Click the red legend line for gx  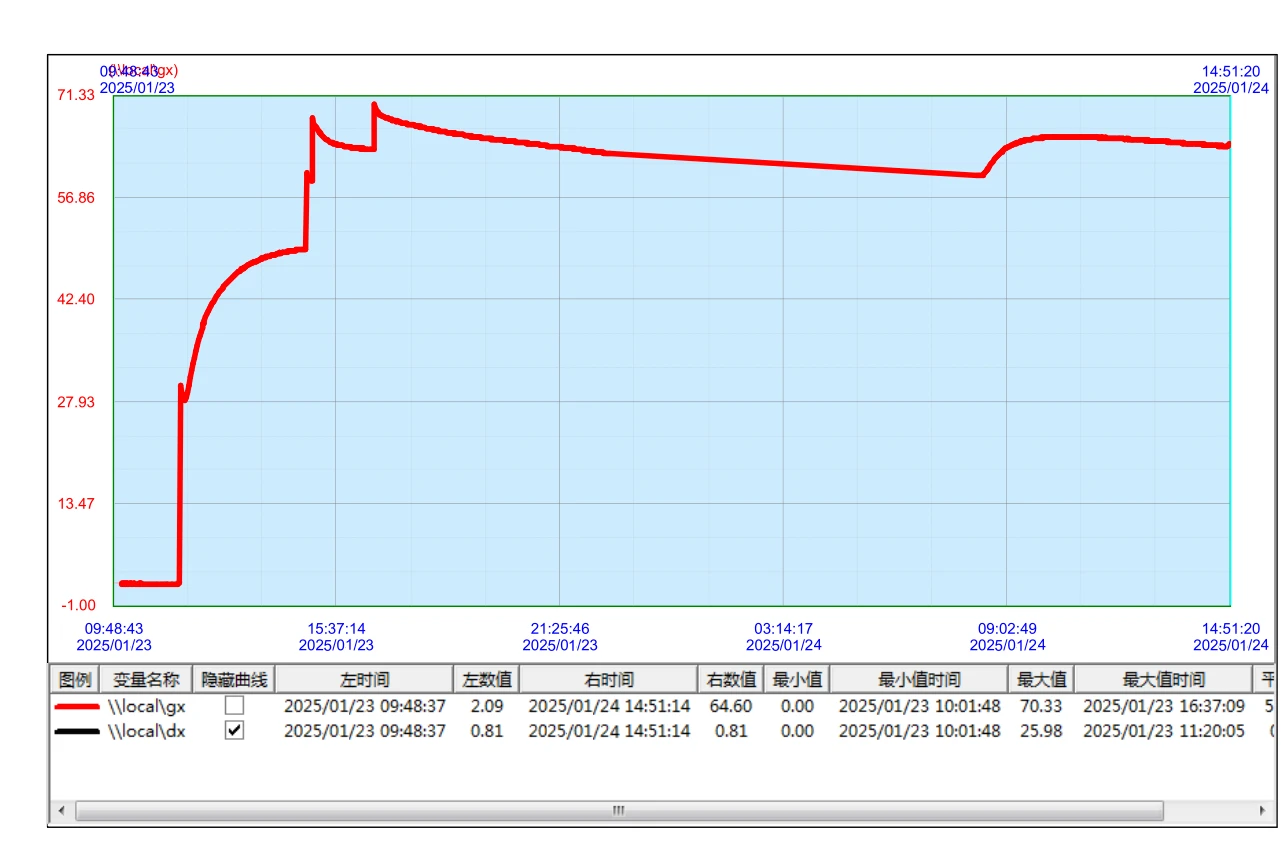(75, 706)
